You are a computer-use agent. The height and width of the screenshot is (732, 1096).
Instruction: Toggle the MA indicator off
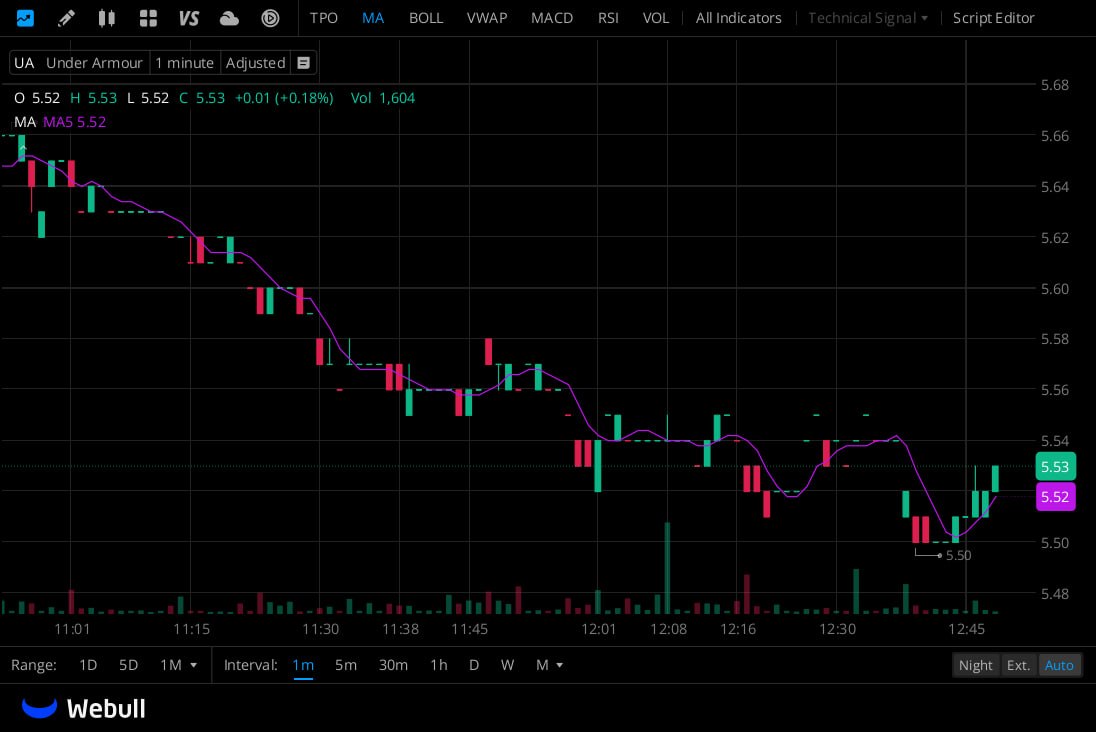coord(373,18)
